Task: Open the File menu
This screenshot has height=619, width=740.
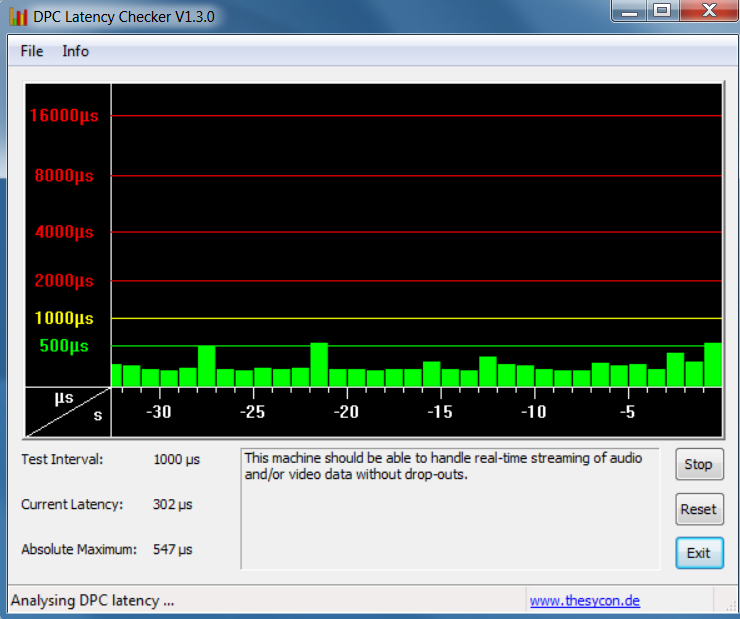Action: pos(31,51)
